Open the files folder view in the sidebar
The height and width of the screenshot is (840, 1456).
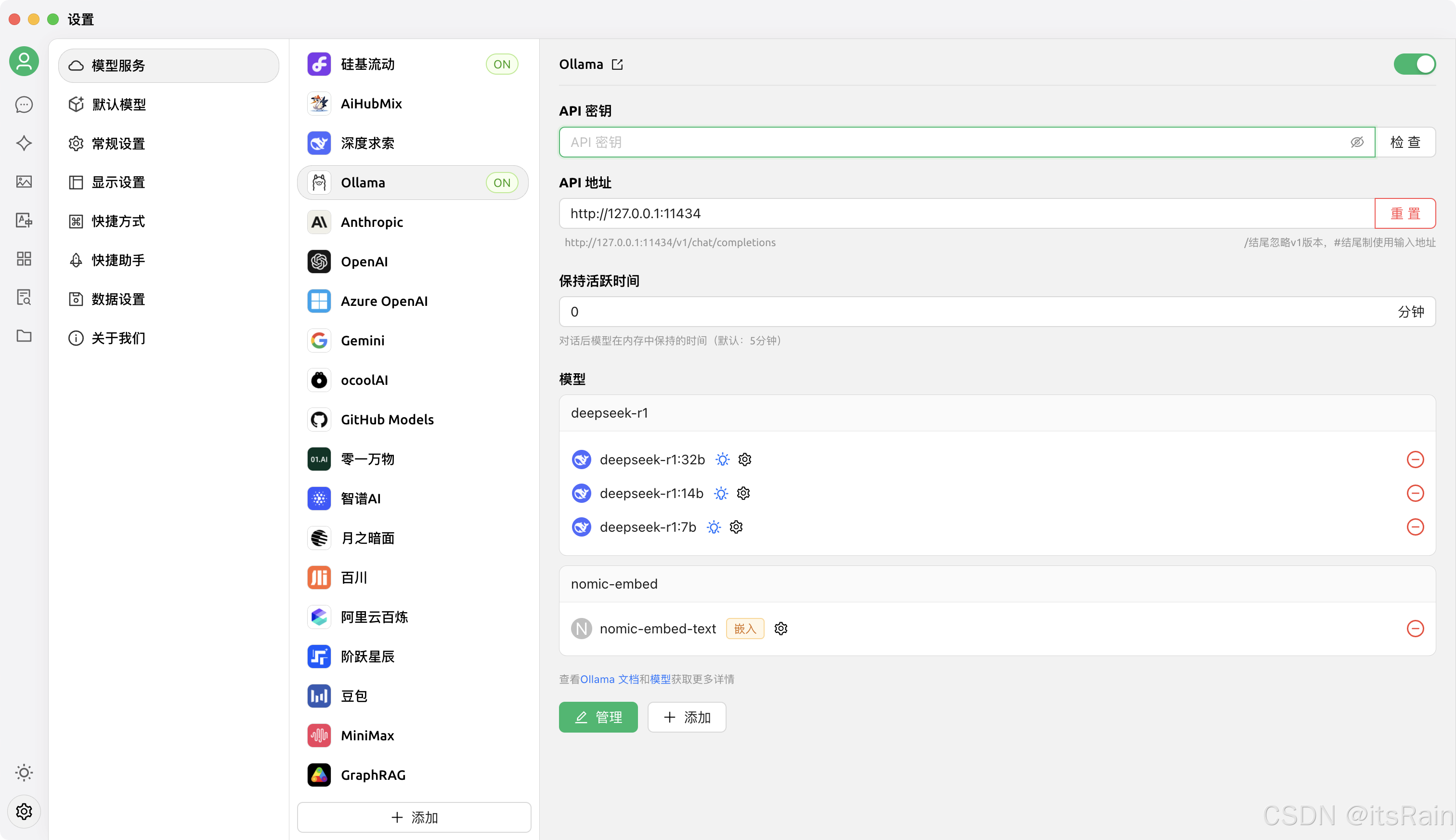coord(24,336)
